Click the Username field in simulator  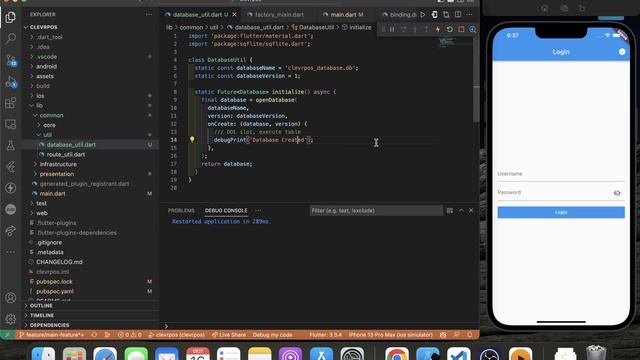pyautogui.click(x=561, y=174)
